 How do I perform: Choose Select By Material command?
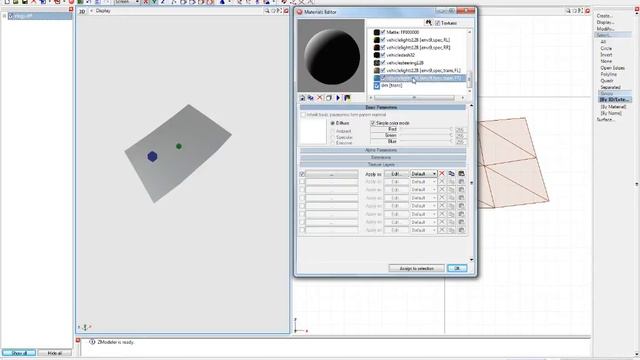coord(613,107)
